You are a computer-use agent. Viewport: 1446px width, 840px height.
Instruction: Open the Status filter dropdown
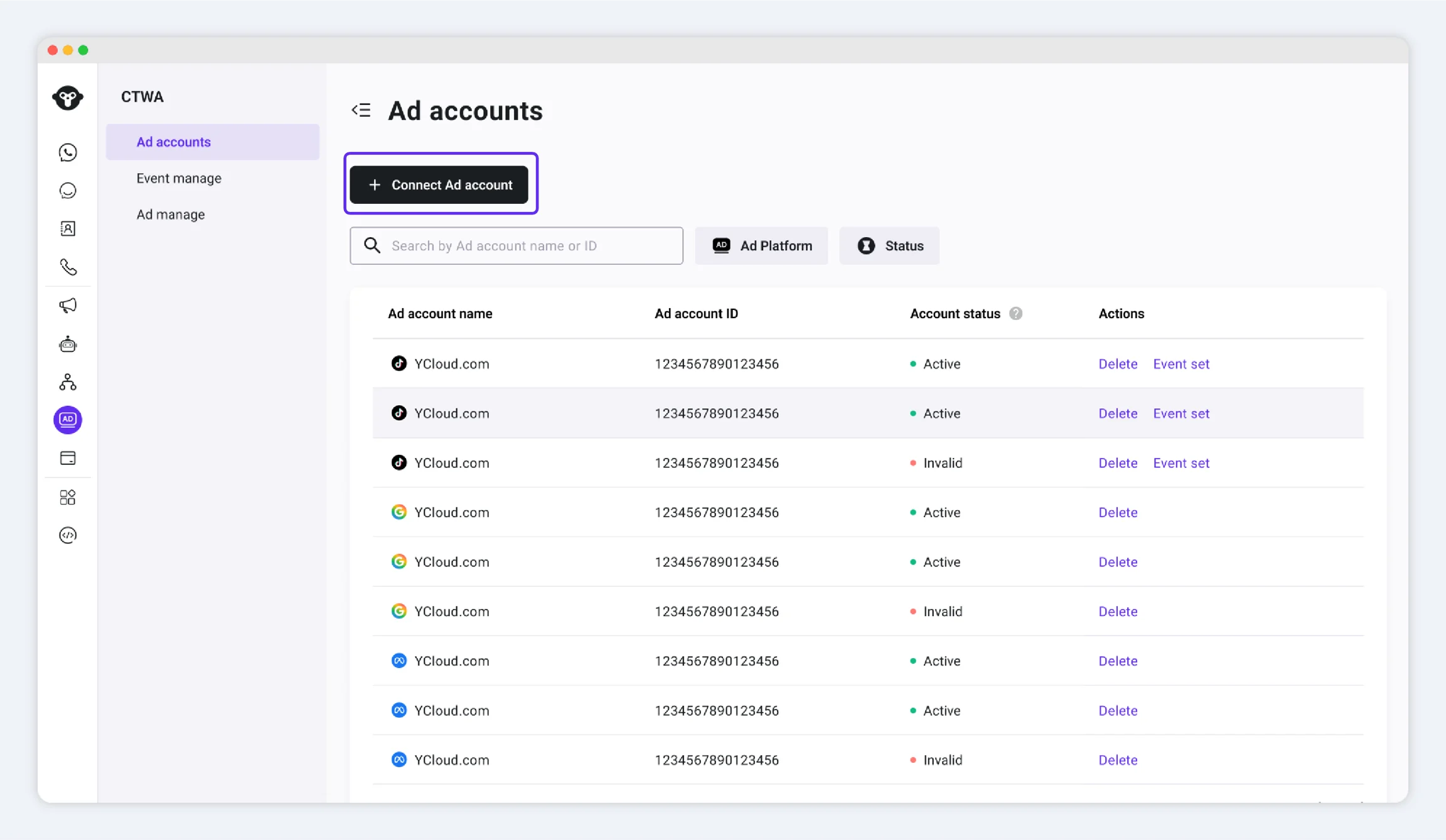(889, 246)
